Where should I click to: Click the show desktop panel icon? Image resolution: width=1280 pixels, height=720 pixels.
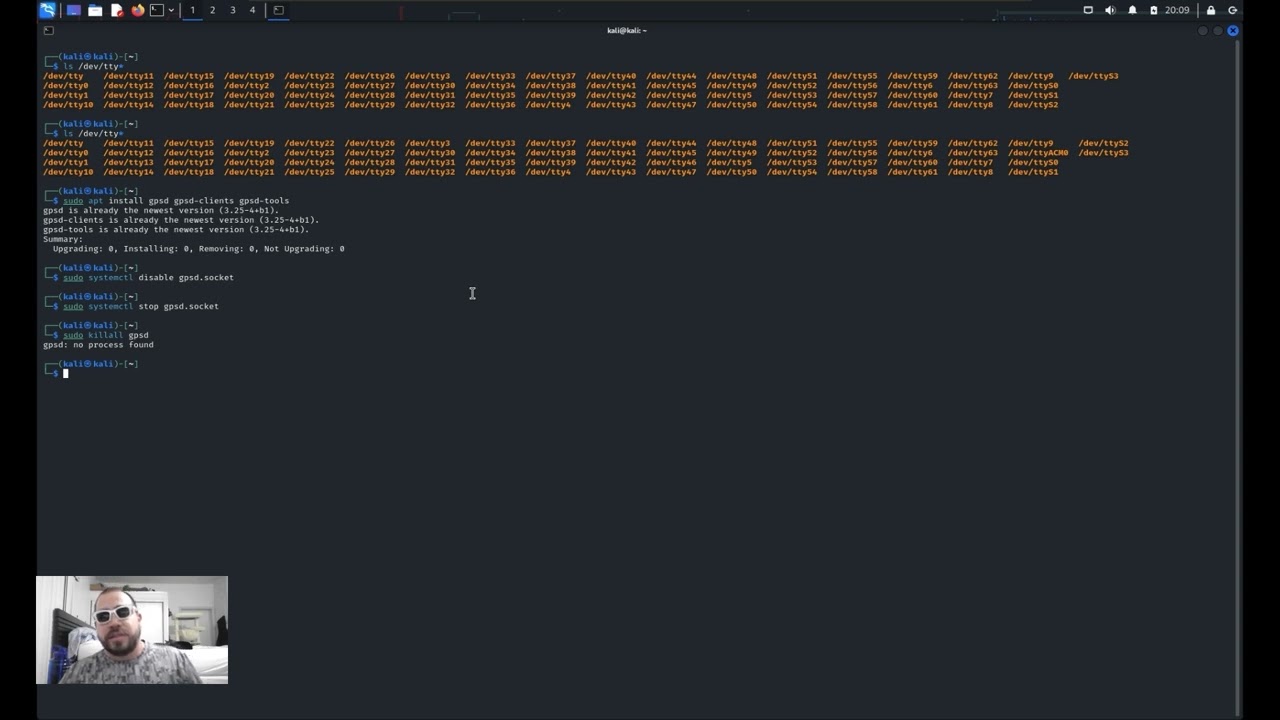[x=73, y=10]
